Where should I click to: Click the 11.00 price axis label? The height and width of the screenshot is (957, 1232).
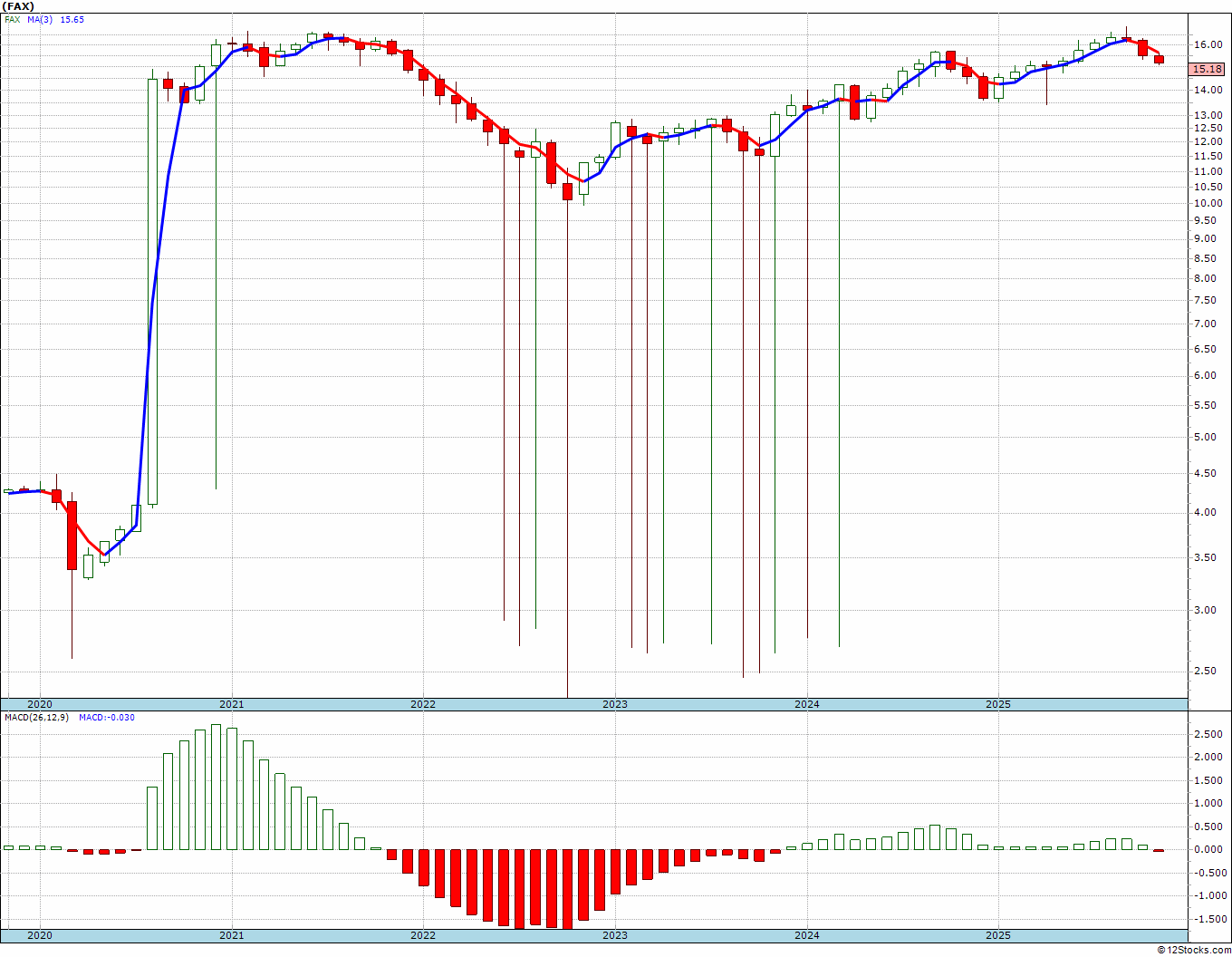pos(1207,171)
